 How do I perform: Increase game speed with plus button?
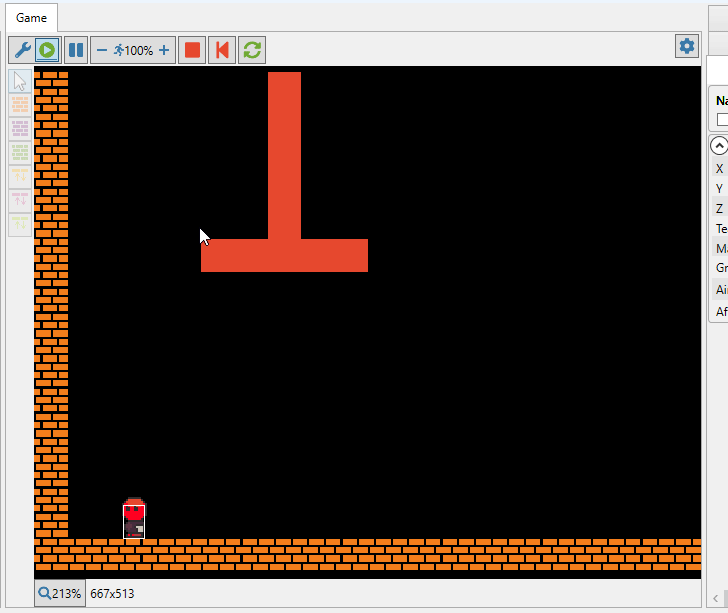(x=164, y=50)
